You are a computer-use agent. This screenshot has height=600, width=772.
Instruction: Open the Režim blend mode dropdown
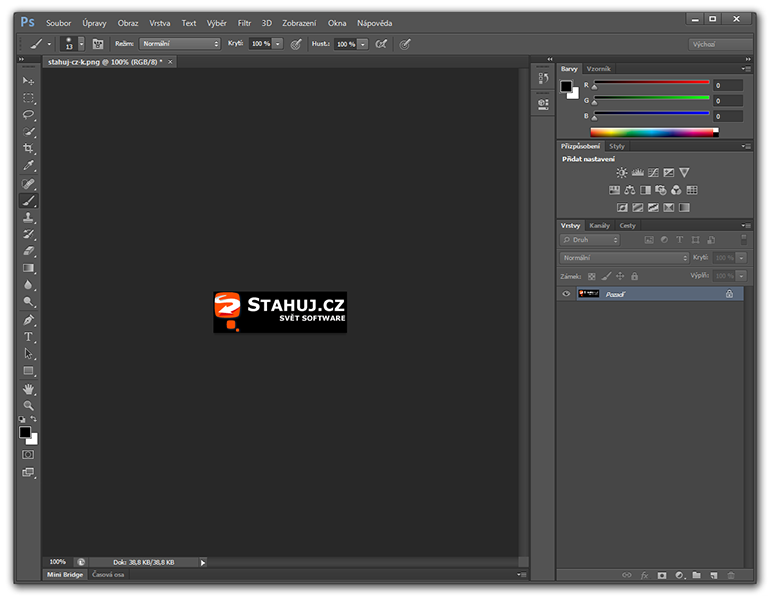tap(180, 44)
